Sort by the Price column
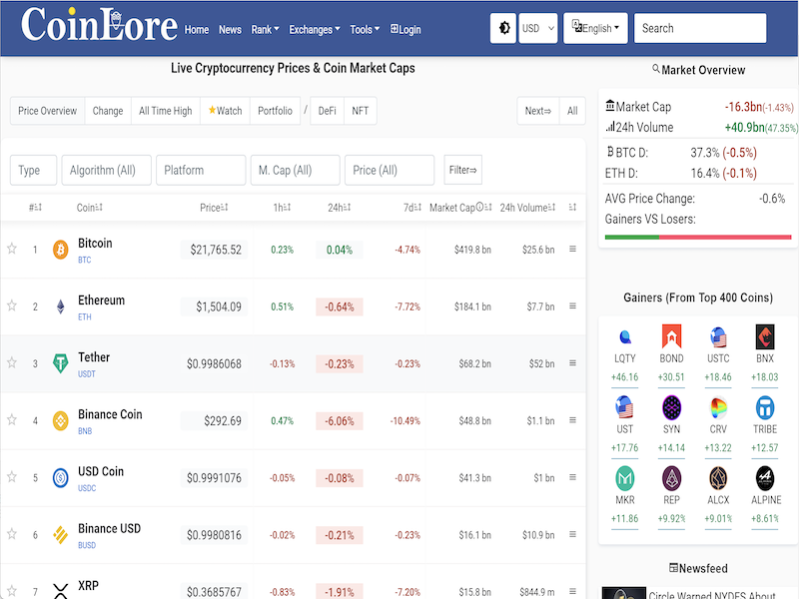 [x=214, y=207]
